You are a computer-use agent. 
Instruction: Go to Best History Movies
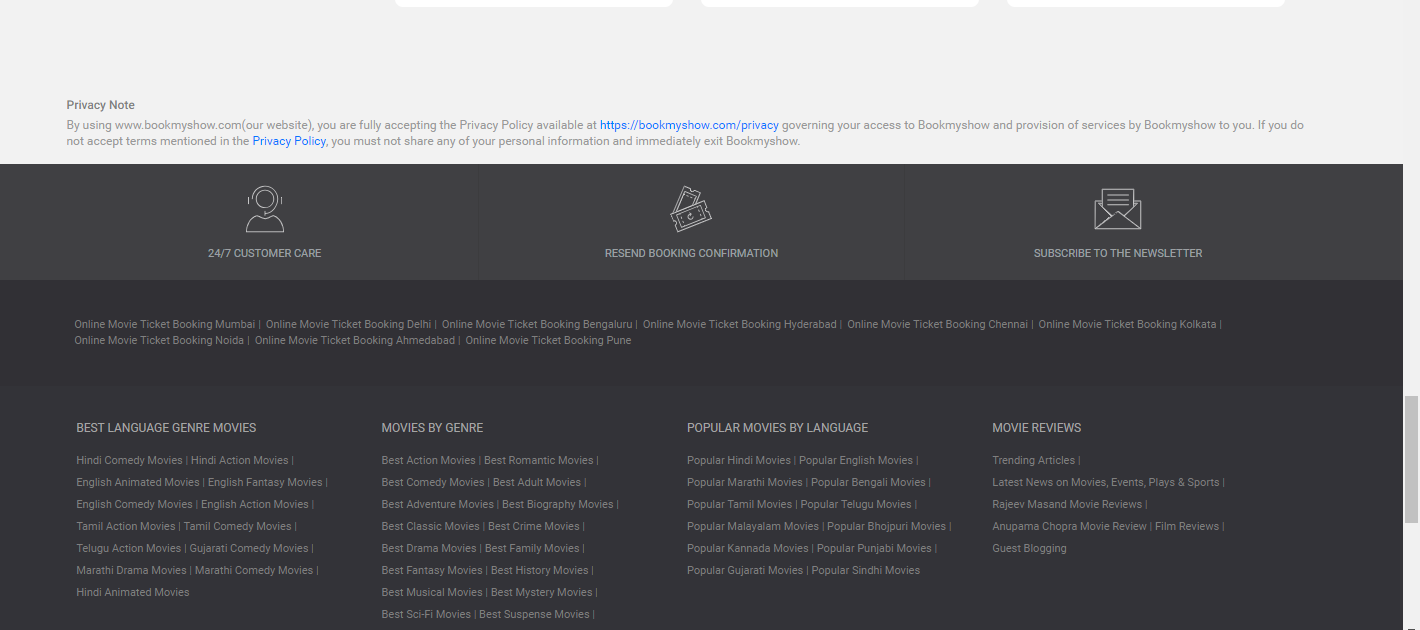point(540,570)
